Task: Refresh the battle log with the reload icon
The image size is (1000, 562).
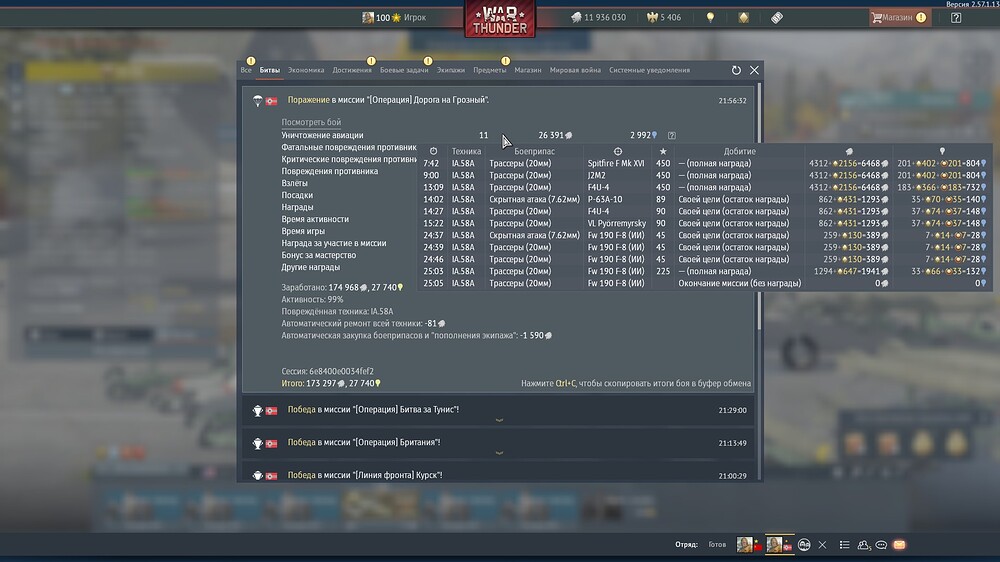Action: click(737, 70)
